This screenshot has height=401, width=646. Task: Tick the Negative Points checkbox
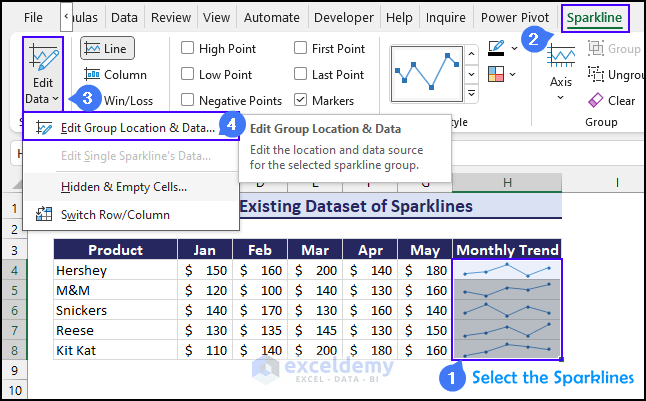tap(188, 100)
